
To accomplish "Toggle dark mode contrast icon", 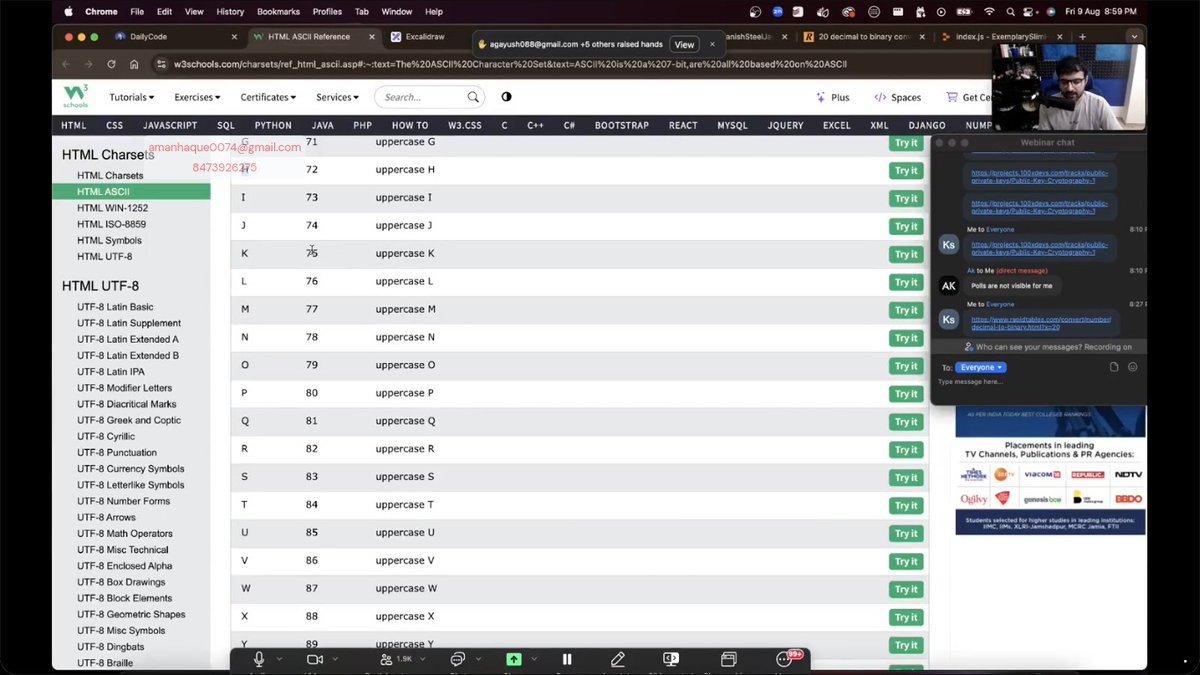I will click(x=506, y=97).
